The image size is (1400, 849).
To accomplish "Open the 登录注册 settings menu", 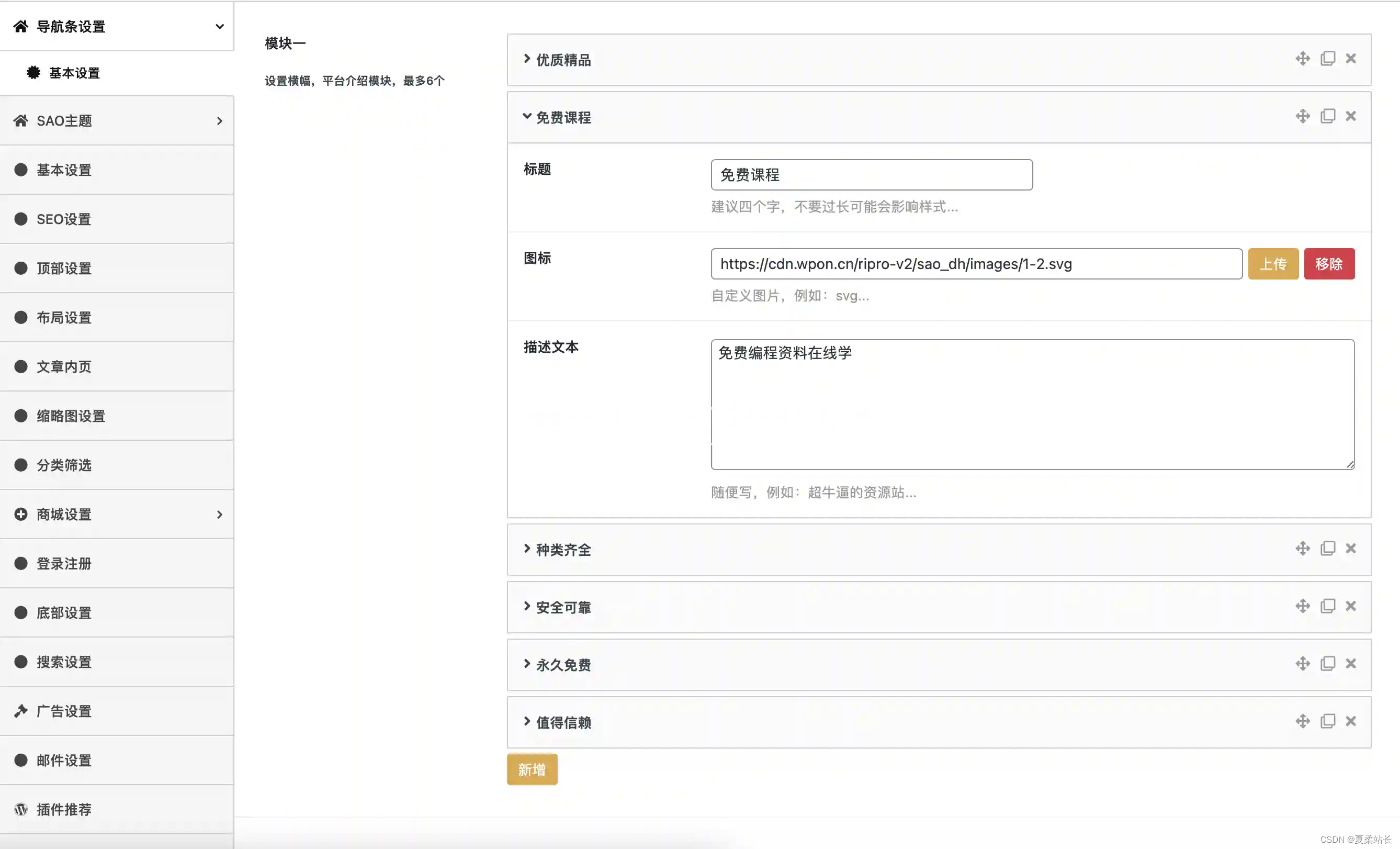I will (64, 563).
